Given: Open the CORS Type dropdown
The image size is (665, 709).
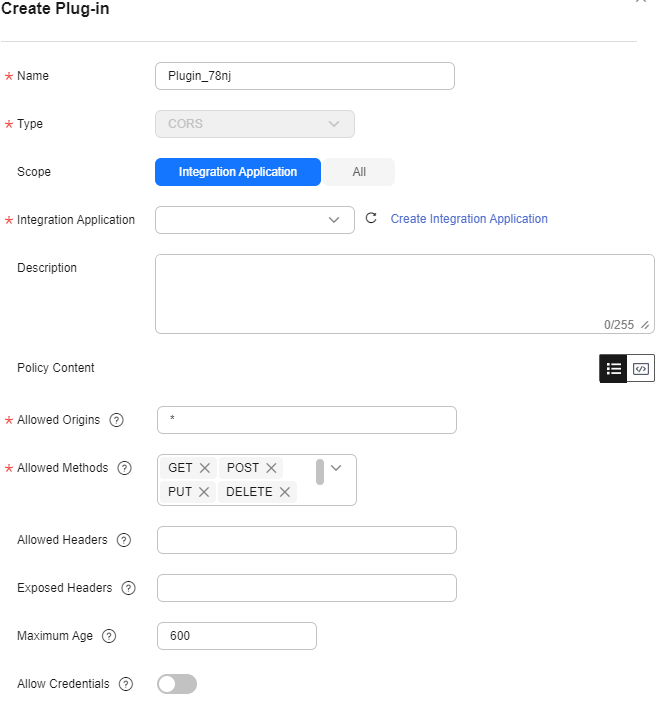Looking at the screenshot, I should pyautogui.click(x=255, y=124).
